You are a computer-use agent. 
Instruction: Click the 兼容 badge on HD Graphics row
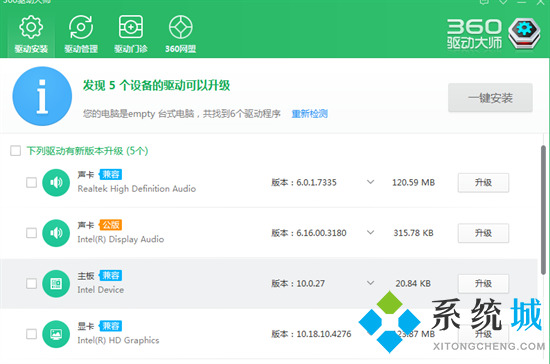pyautogui.click(x=110, y=326)
